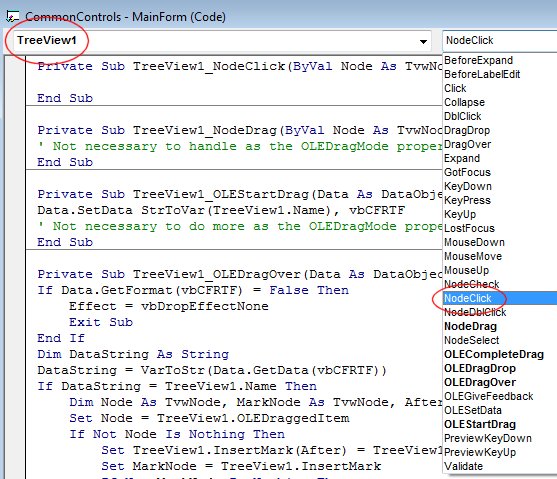Click the Effect = vbDropEffectNone line
Image resolution: width=557 pixels, height=479 pixels.
169,306
